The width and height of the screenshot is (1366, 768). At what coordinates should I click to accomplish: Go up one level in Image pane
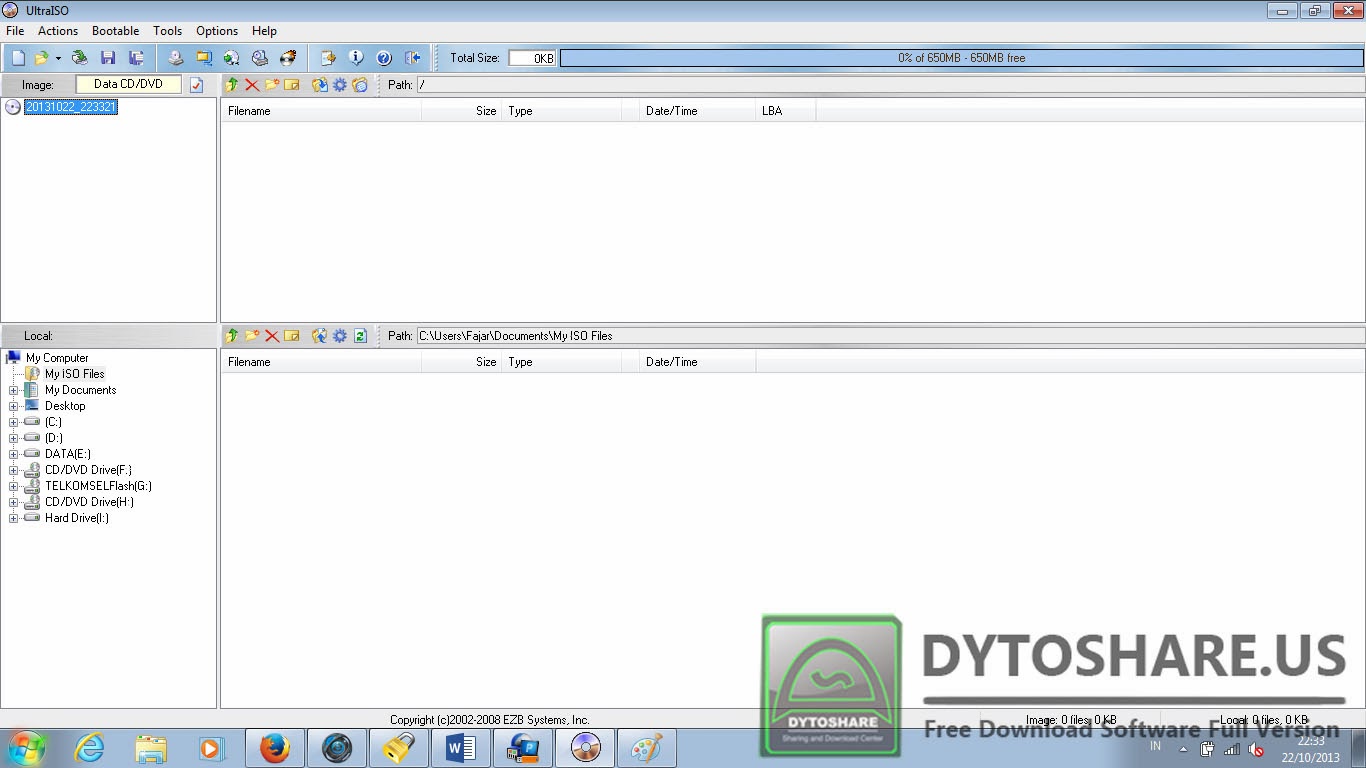point(232,85)
